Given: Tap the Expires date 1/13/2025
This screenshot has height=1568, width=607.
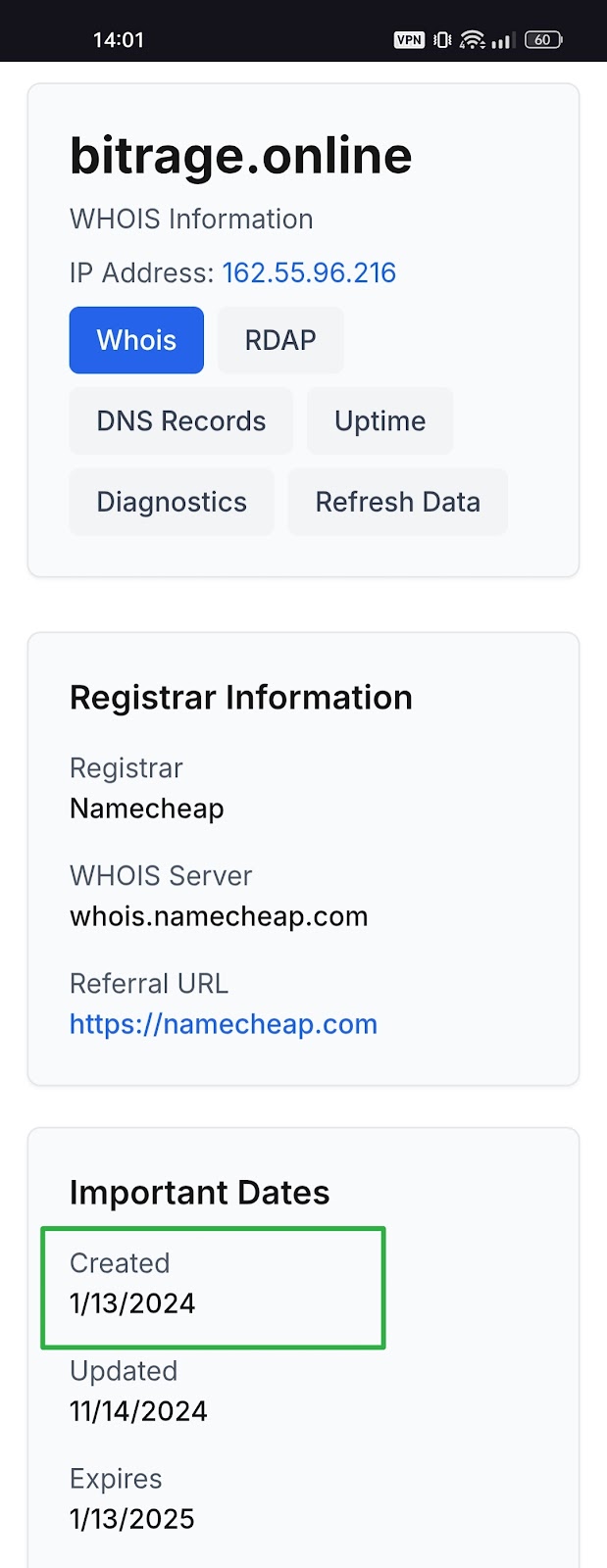Looking at the screenshot, I should pos(132,1519).
